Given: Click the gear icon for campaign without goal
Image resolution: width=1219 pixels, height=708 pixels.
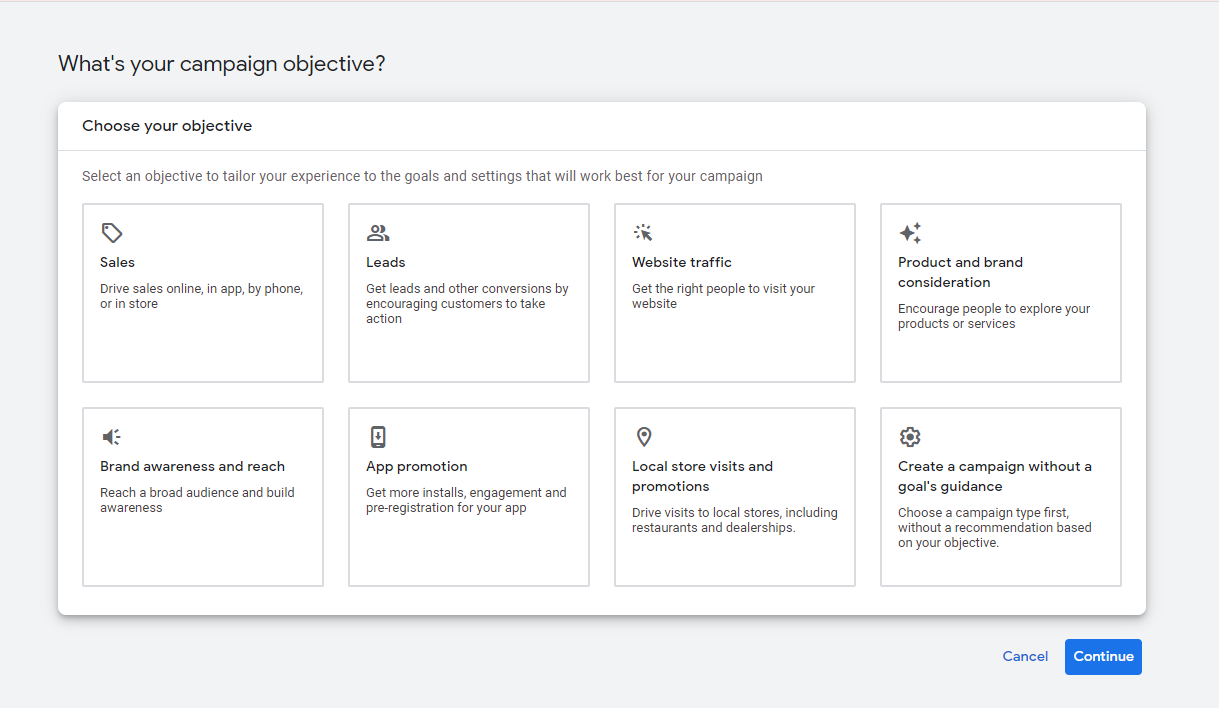Looking at the screenshot, I should pos(909,437).
